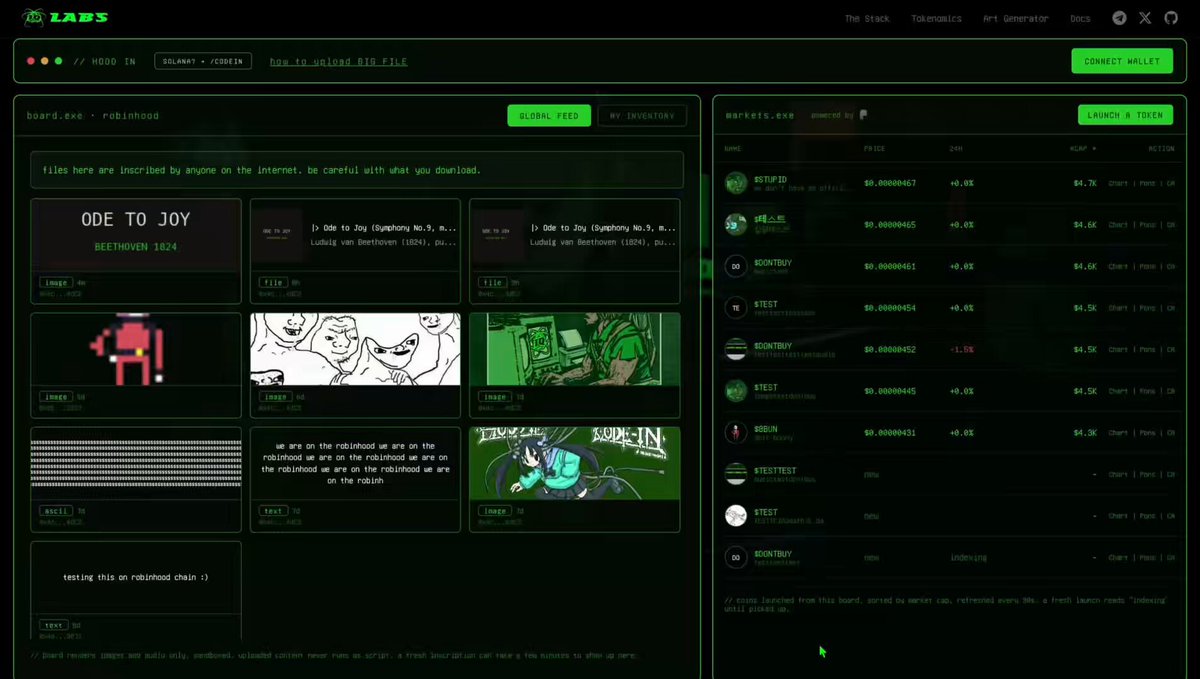Image resolution: width=1200 pixels, height=679 pixels.
Task: Click the $BBUN token avatar
Action: 736,433
